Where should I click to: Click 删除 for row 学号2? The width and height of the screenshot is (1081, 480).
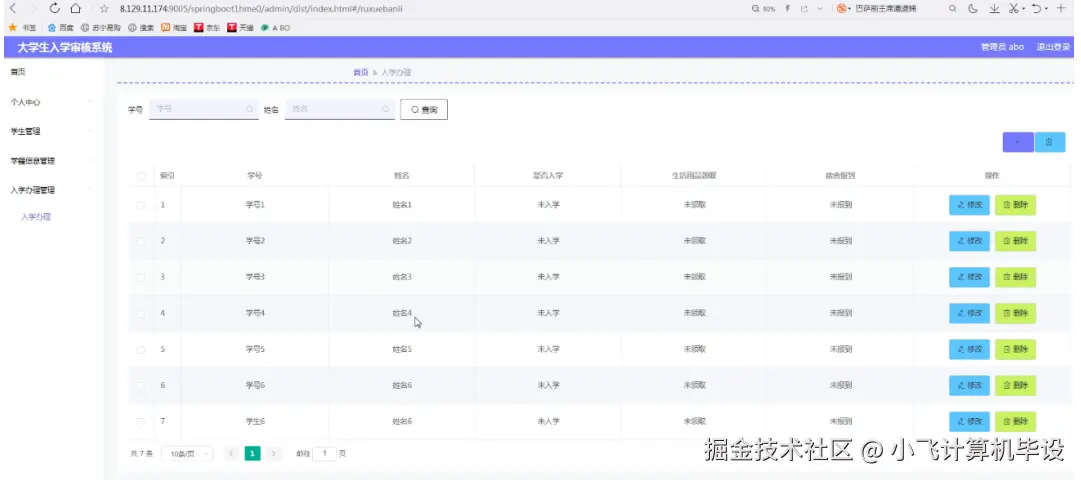[x=1015, y=241]
